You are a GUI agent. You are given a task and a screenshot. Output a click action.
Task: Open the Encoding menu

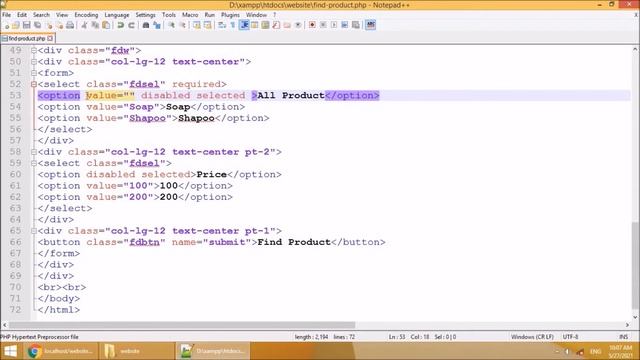tap(86, 15)
